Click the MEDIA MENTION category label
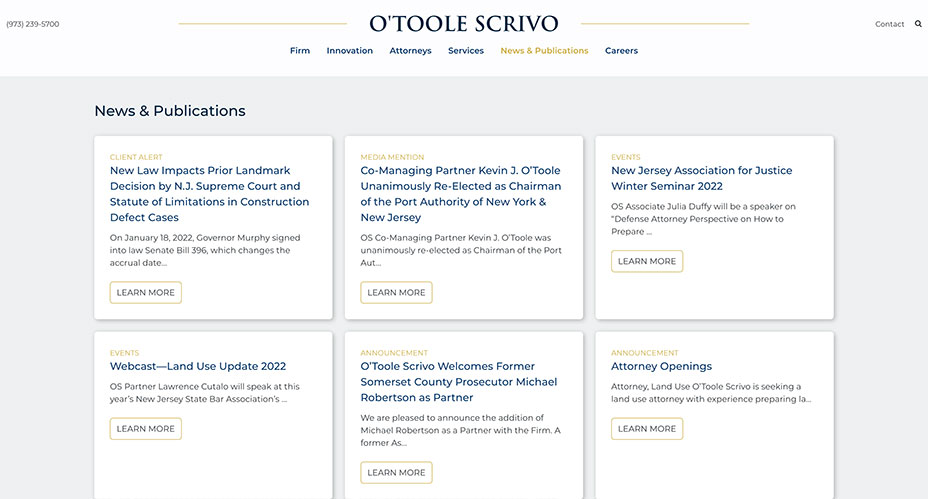The height and width of the screenshot is (499, 928). click(392, 157)
